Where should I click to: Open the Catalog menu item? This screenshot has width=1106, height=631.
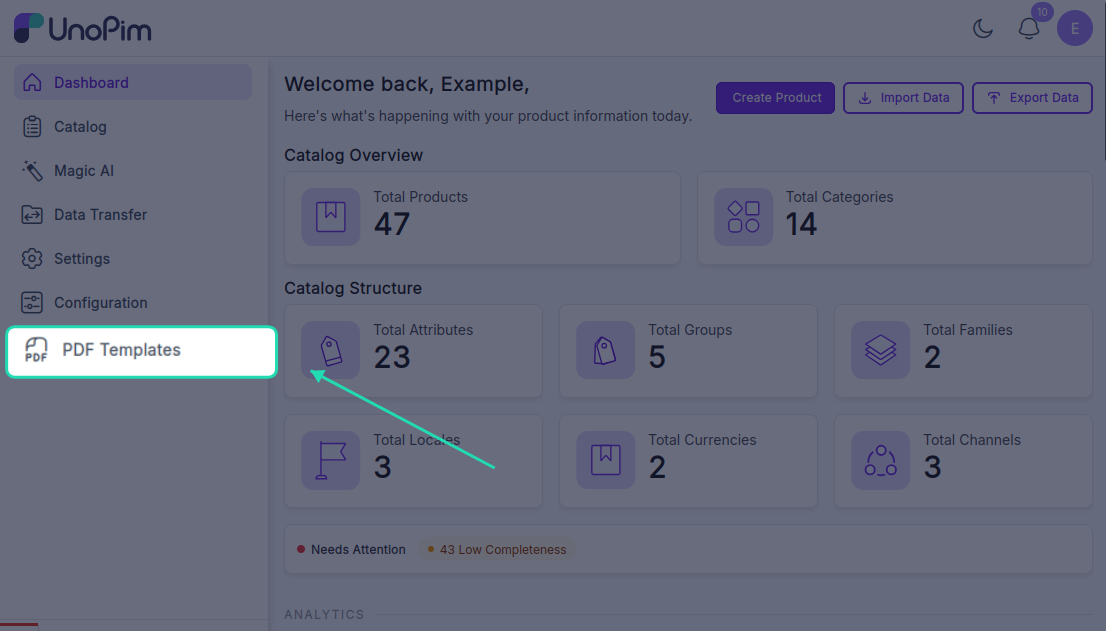[133, 127]
